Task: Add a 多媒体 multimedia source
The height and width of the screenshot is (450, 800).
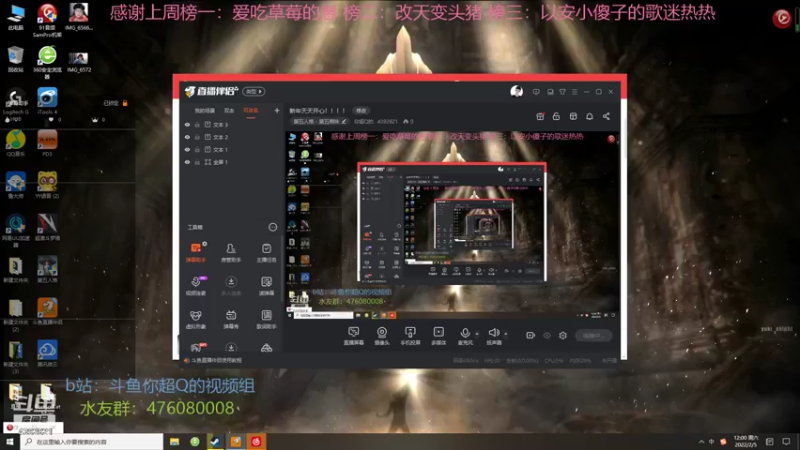Action: (x=438, y=336)
